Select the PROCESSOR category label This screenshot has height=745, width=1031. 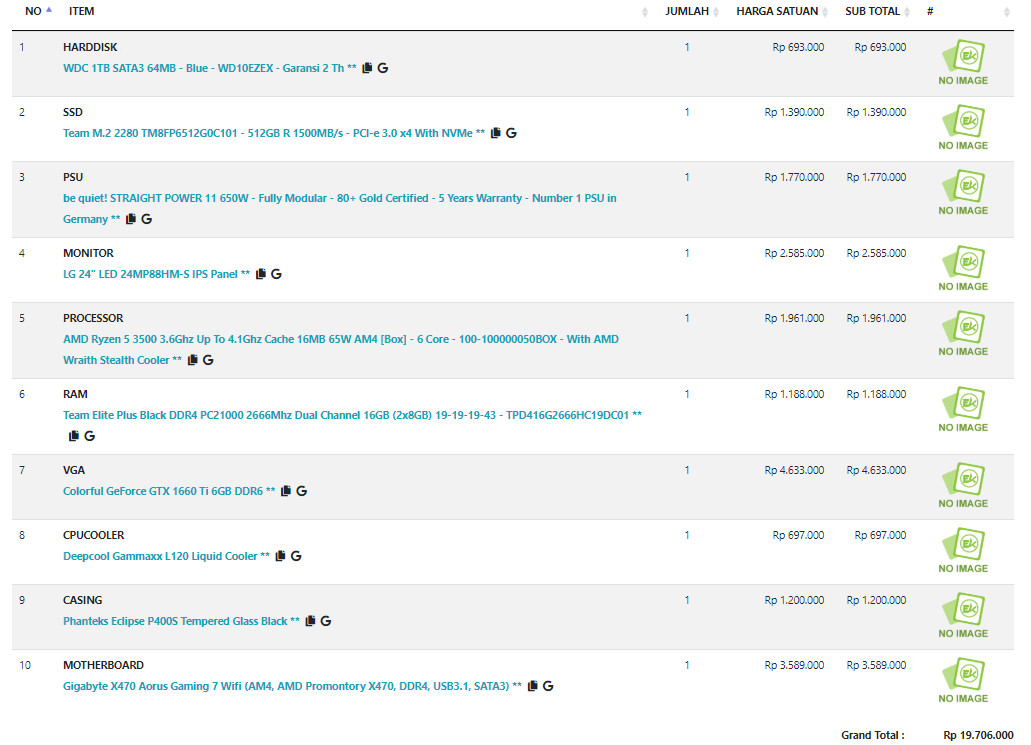coord(93,318)
